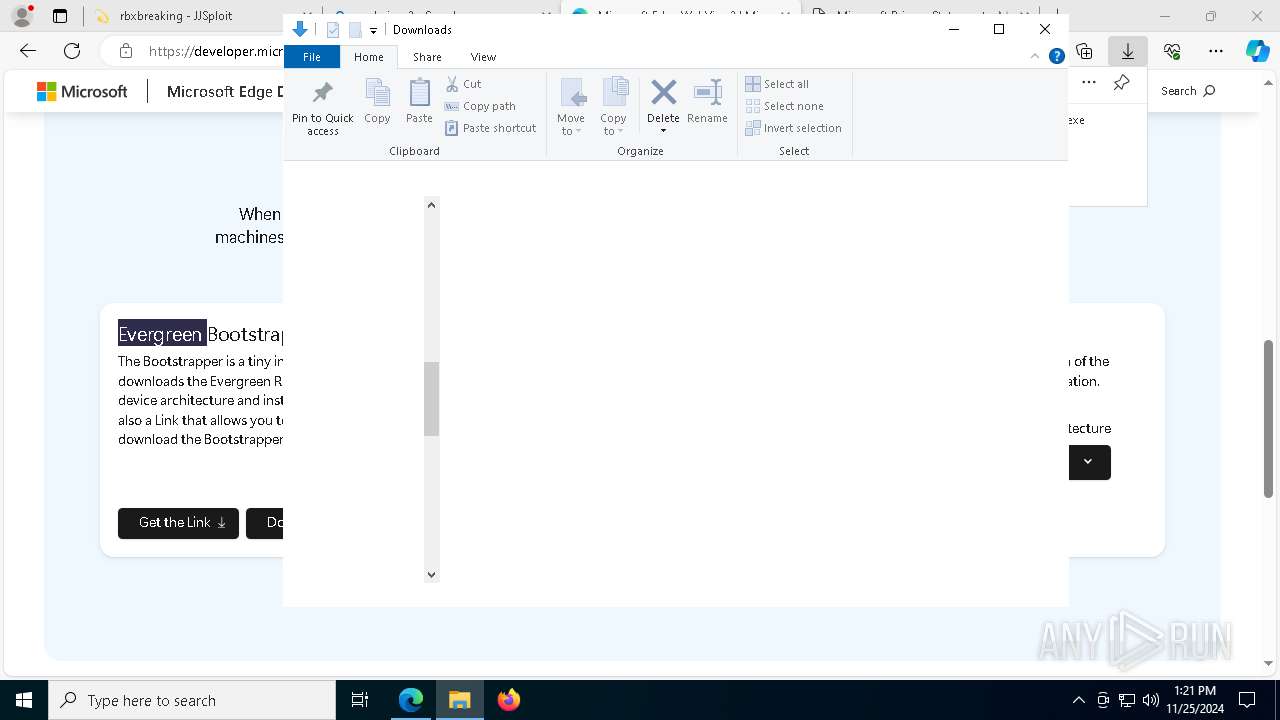This screenshot has height=720, width=1280.
Task: Open Edge profile avatar icon
Action: point(22,16)
